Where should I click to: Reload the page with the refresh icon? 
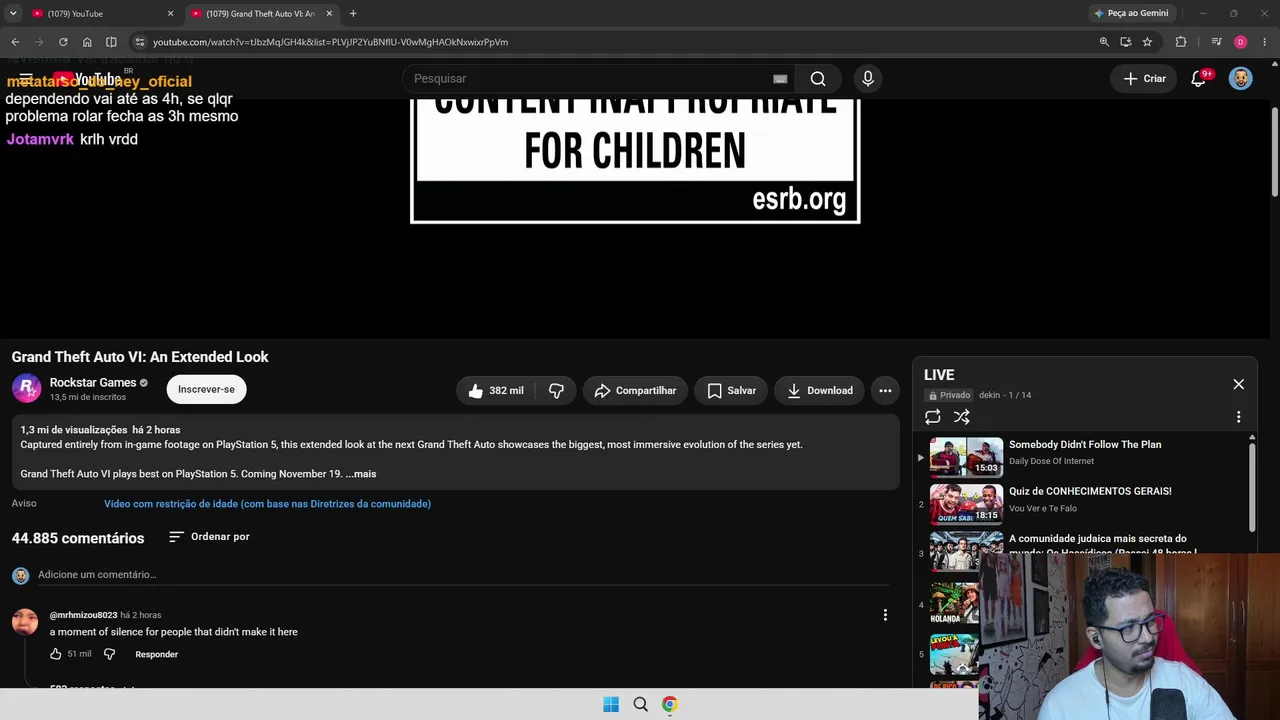63,42
